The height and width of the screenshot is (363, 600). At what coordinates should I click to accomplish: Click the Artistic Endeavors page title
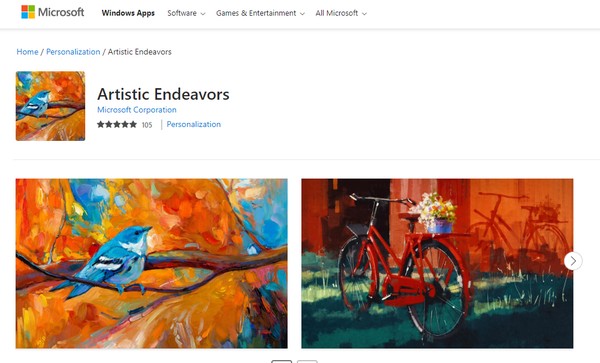163,94
